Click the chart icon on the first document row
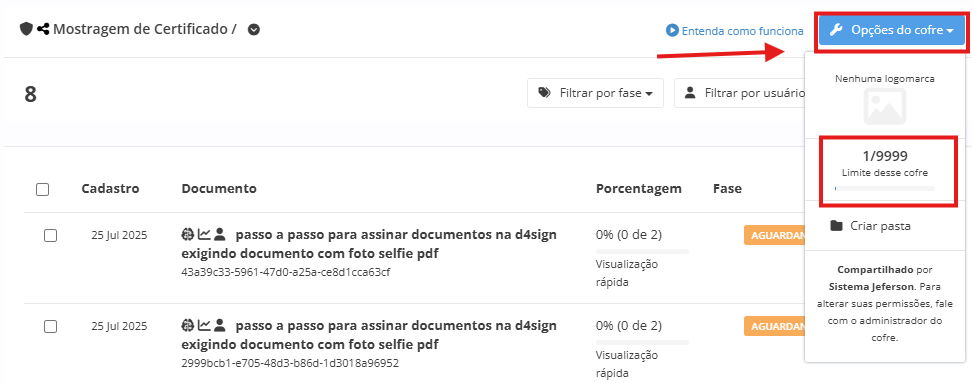Image resolution: width=972 pixels, height=383 pixels. pyautogui.click(x=204, y=235)
